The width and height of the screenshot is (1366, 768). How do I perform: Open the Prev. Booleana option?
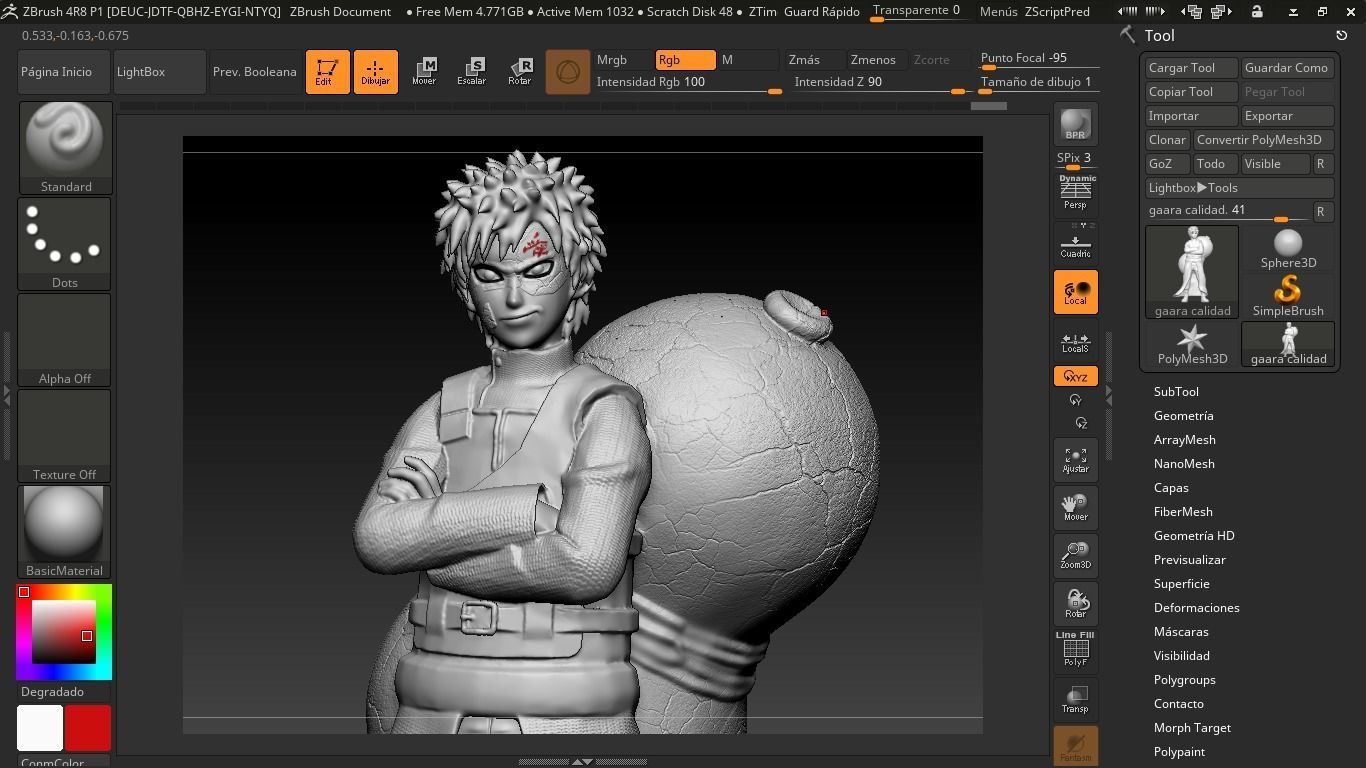(x=255, y=72)
